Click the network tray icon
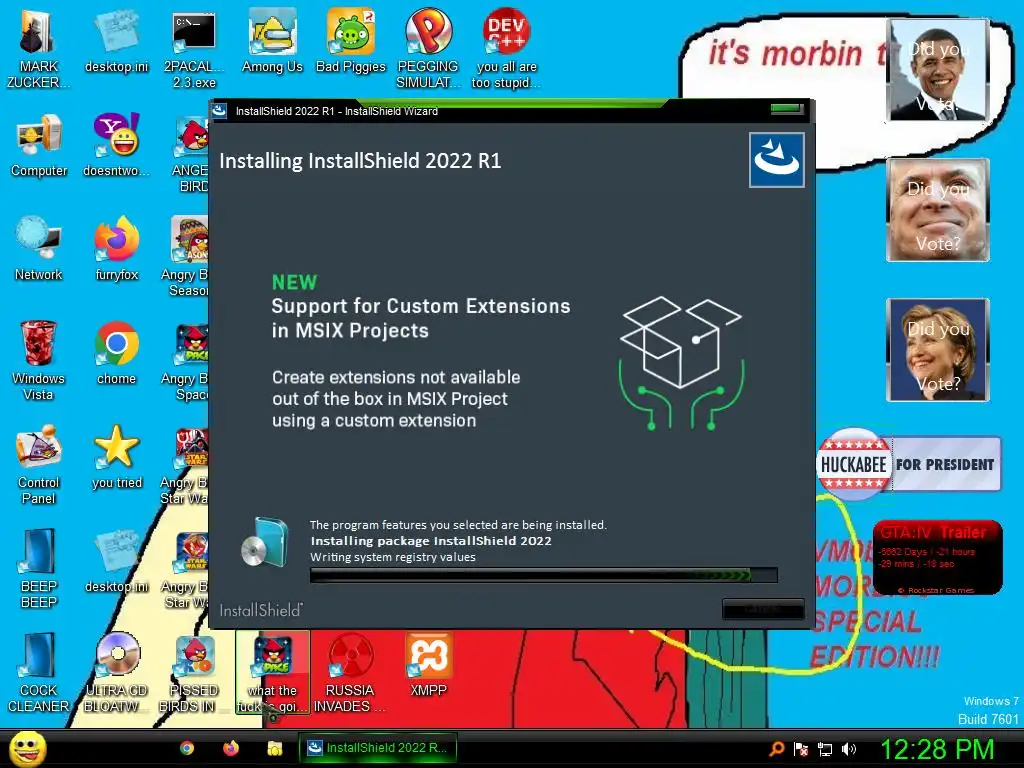Screen dimensions: 1024x768 [x=825, y=749]
